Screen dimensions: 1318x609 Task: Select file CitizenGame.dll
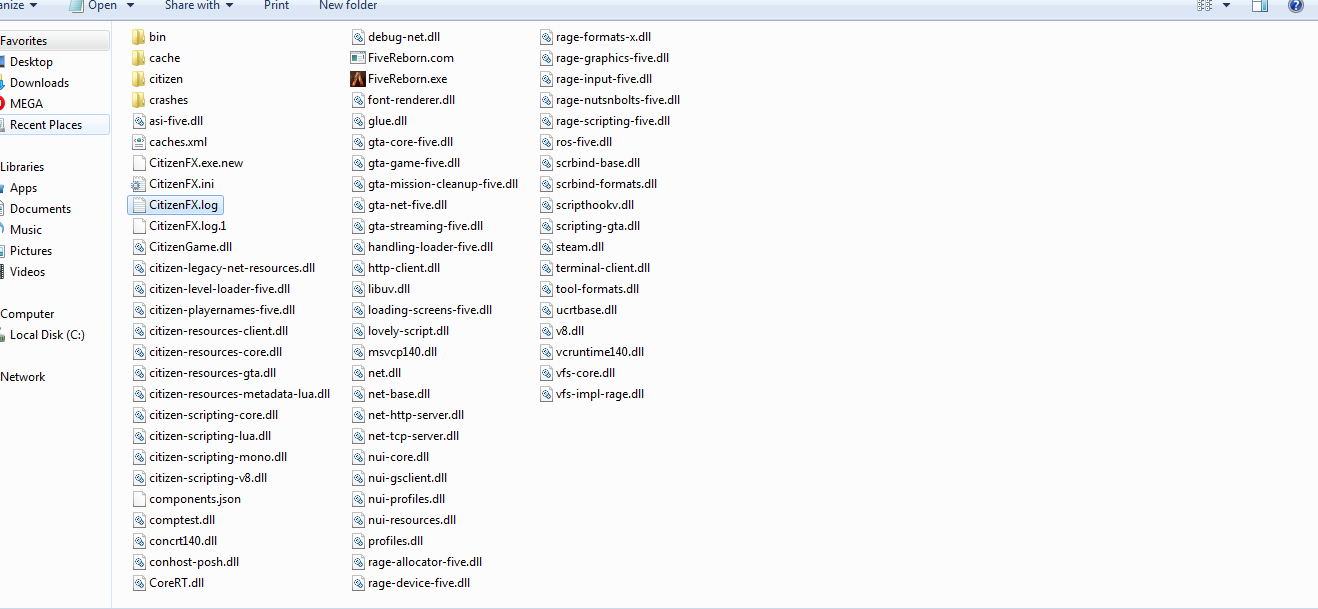point(191,247)
